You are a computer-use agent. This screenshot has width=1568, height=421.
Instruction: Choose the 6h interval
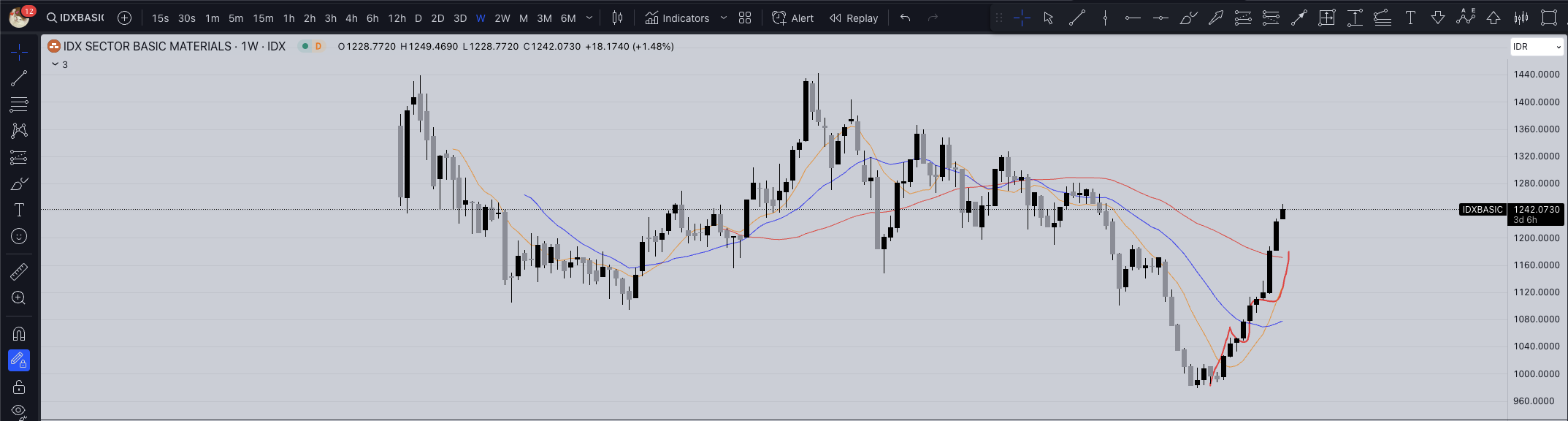point(372,18)
